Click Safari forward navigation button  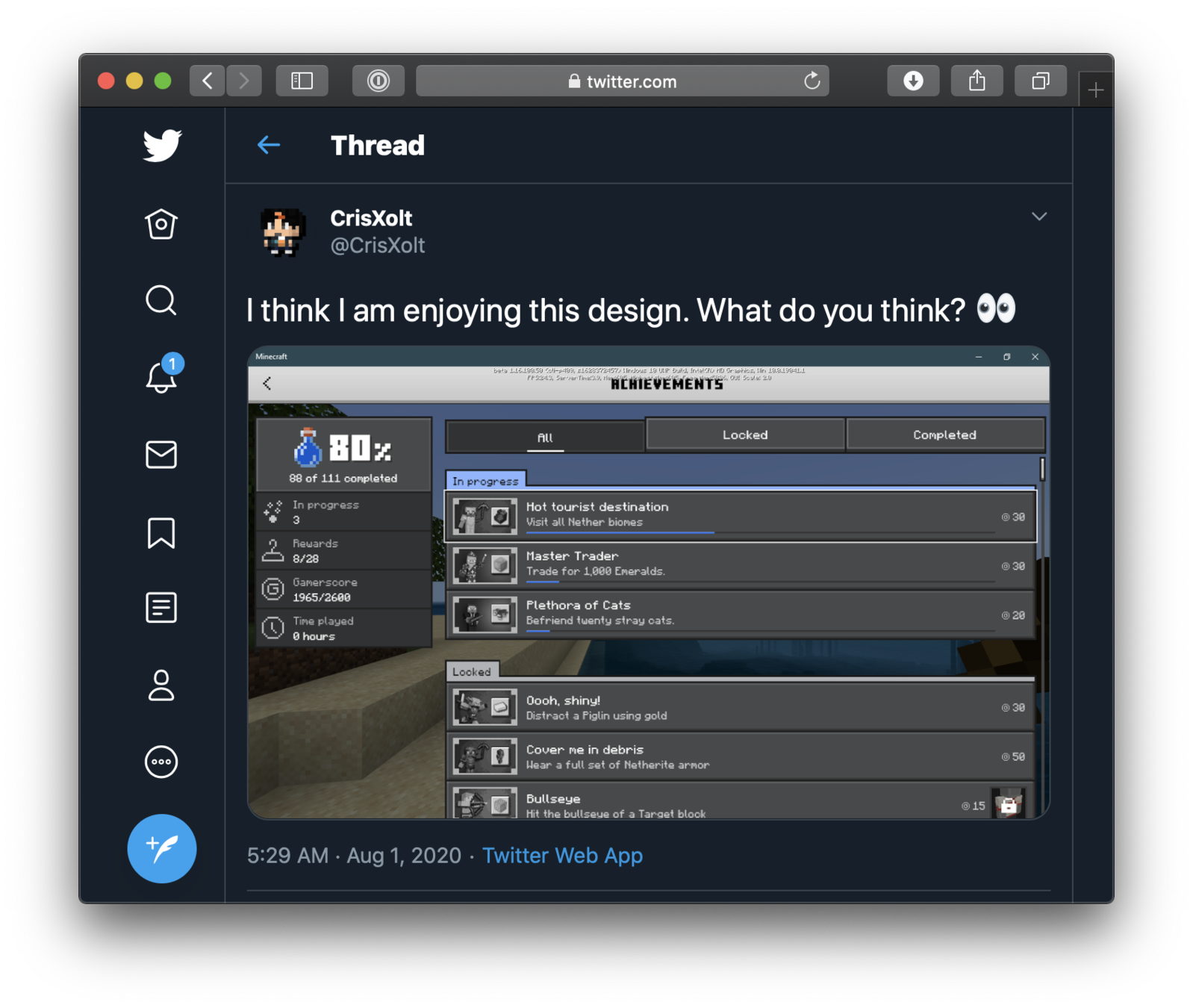click(x=244, y=81)
